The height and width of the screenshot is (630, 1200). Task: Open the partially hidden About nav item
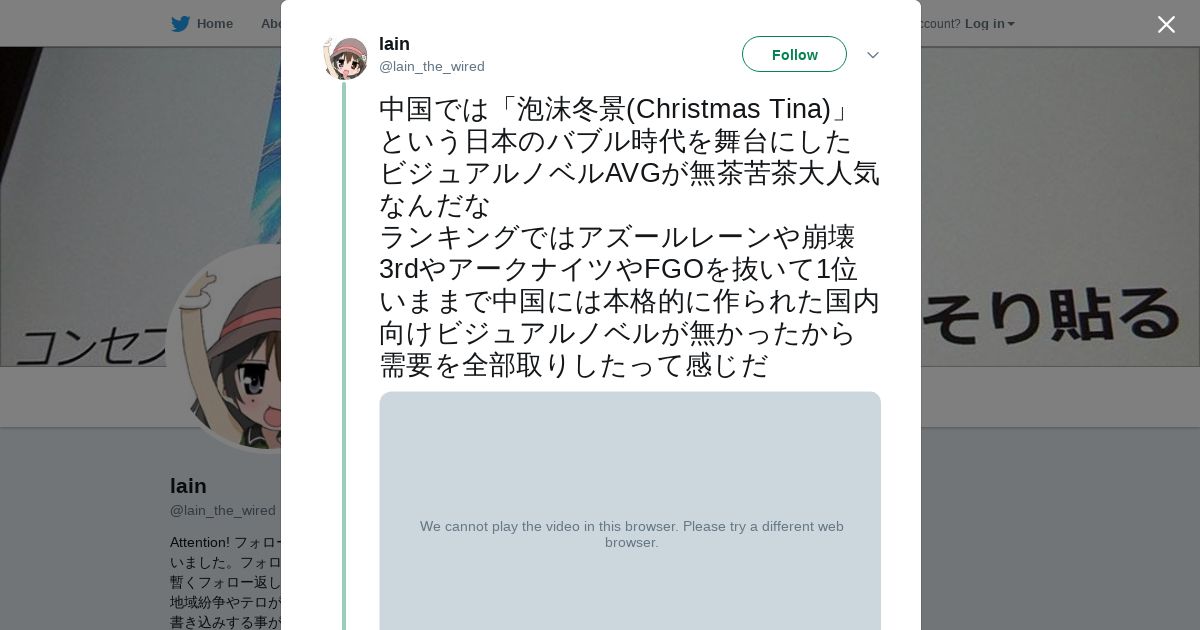(x=270, y=24)
